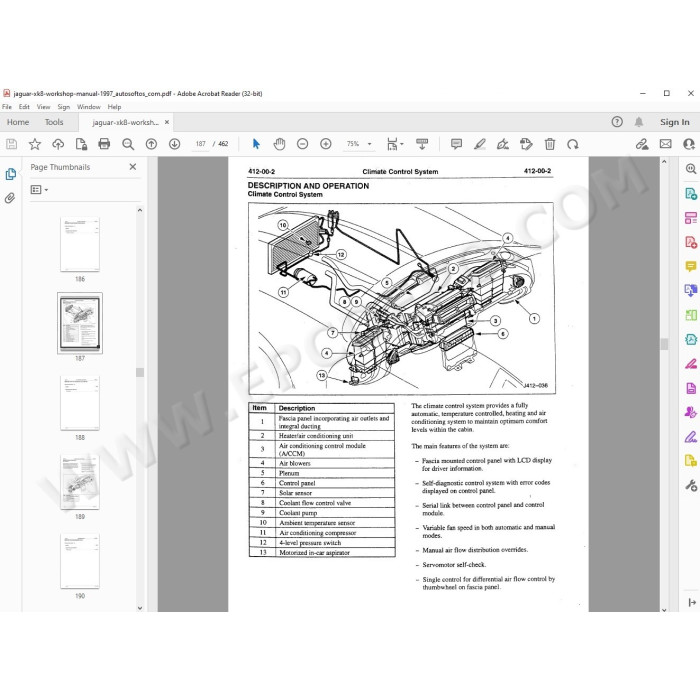Screen dimensions: 700x700
Task: Open thumbnail options dropdown menu
Action: click(39, 190)
